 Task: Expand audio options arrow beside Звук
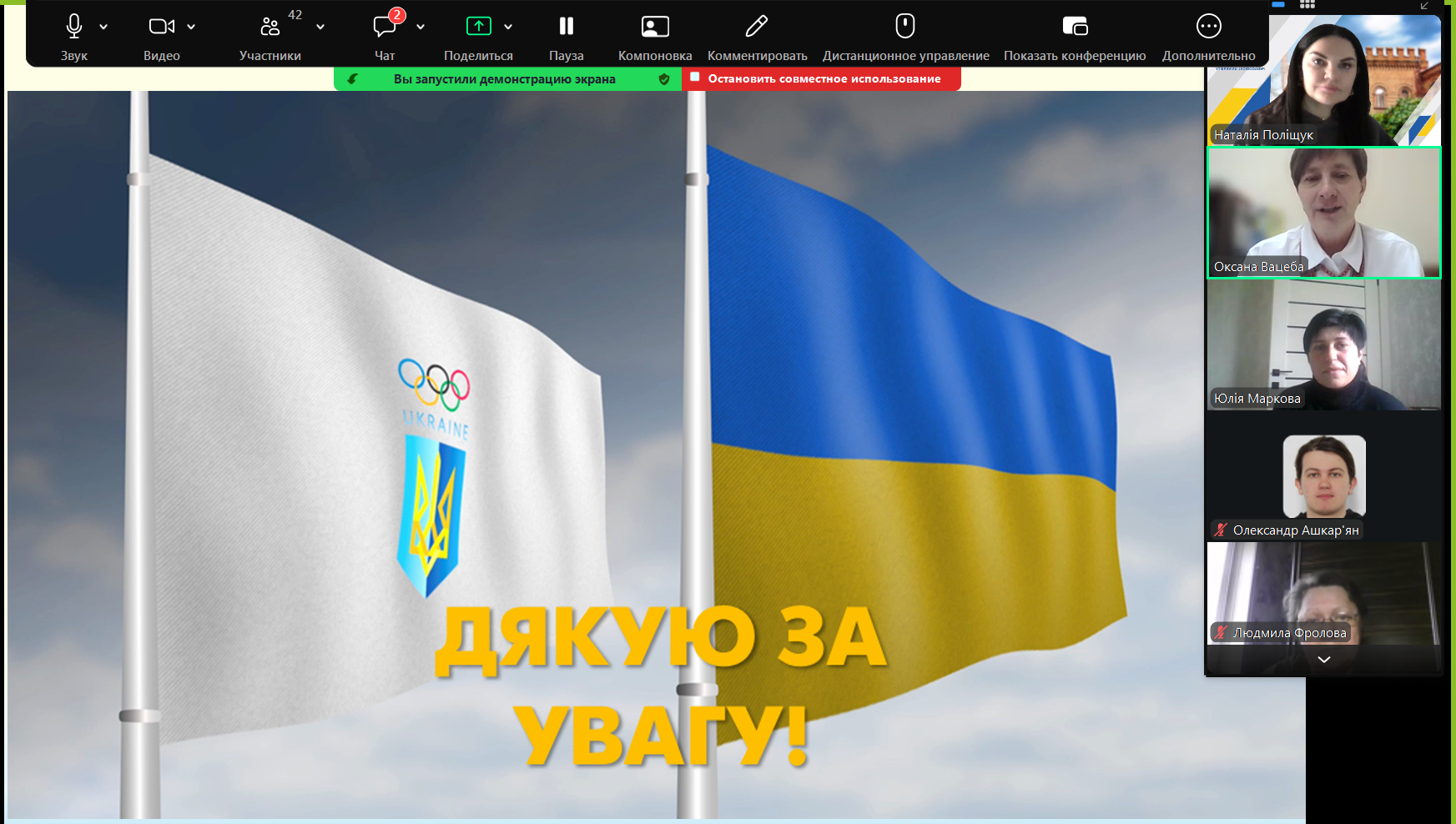(103, 27)
